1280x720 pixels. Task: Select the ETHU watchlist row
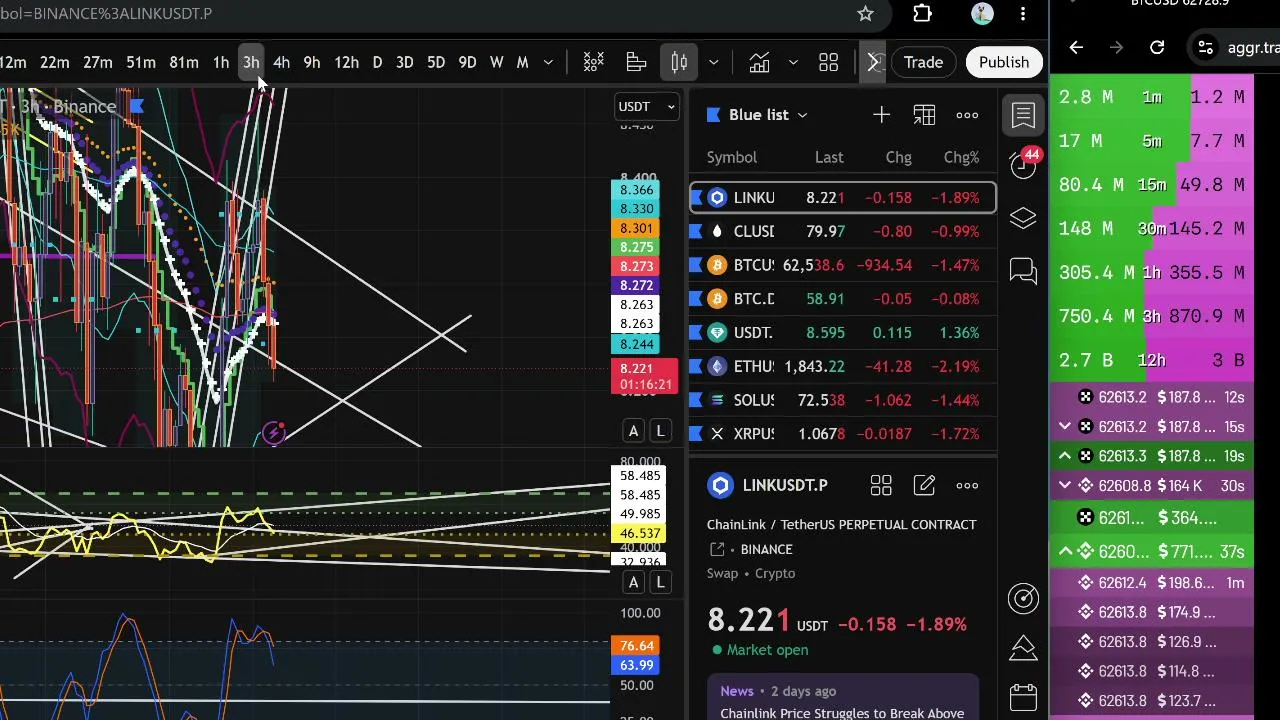[x=843, y=367]
